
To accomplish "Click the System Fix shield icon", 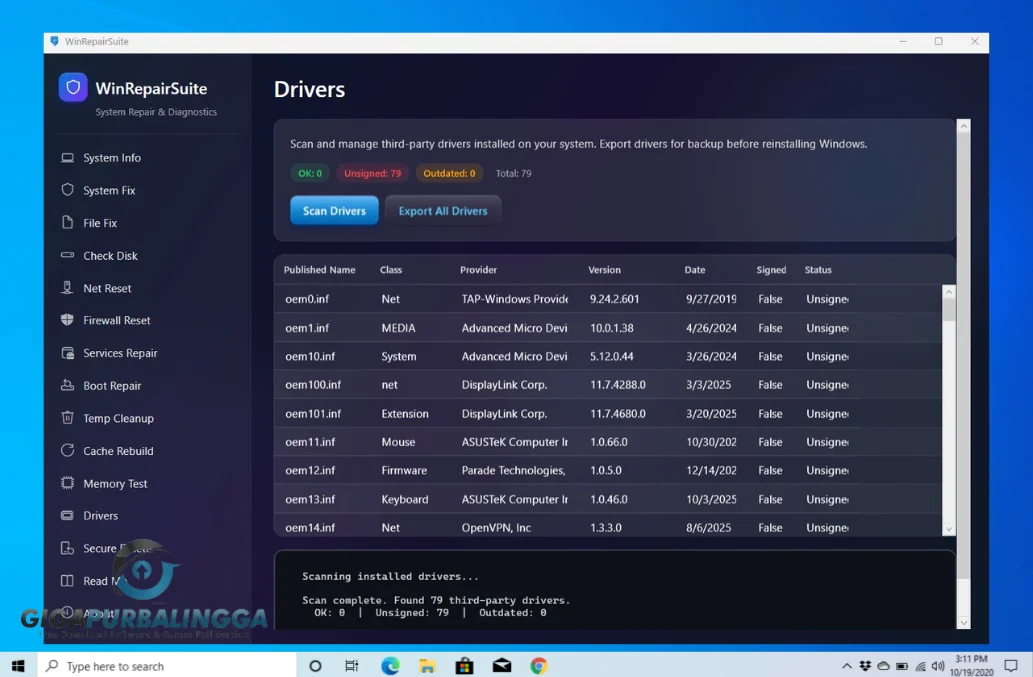I will tap(67, 190).
